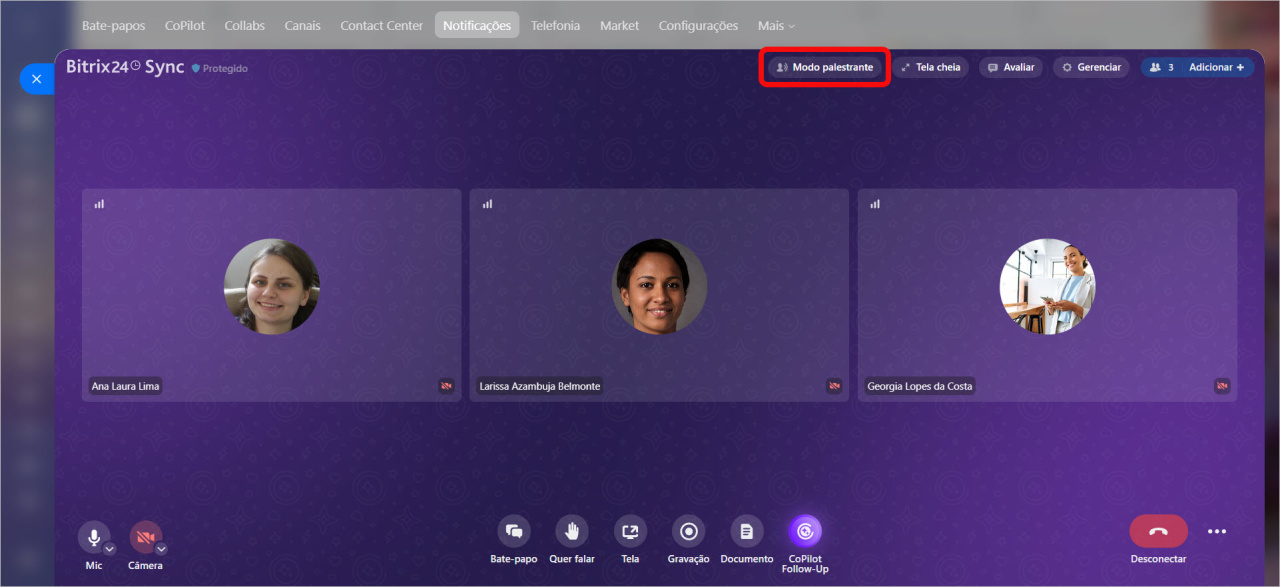Click Georgia Lopes da Costa's avatar

click(x=1047, y=286)
